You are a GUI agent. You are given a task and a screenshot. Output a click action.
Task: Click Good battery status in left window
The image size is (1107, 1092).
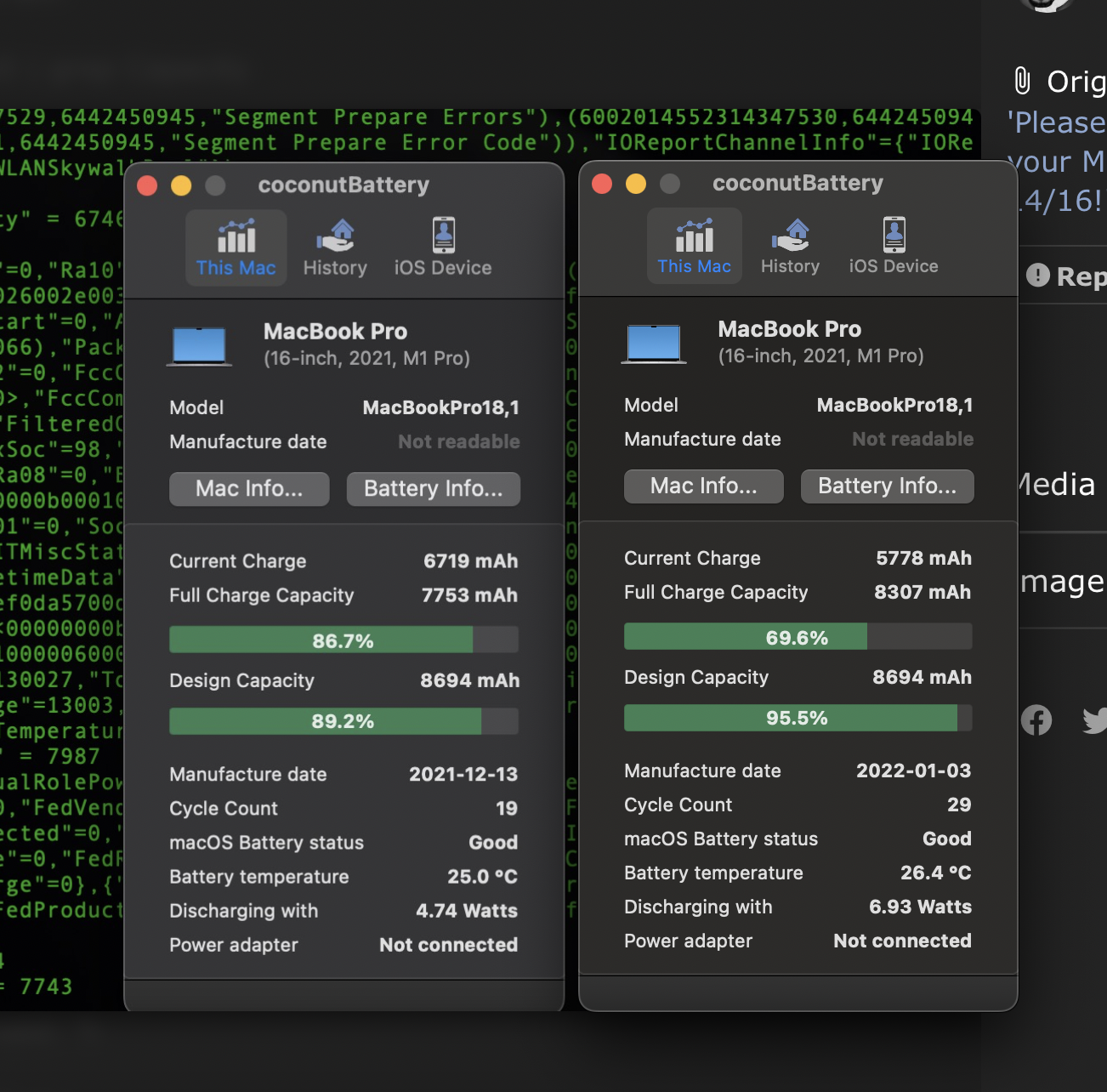(493, 842)
